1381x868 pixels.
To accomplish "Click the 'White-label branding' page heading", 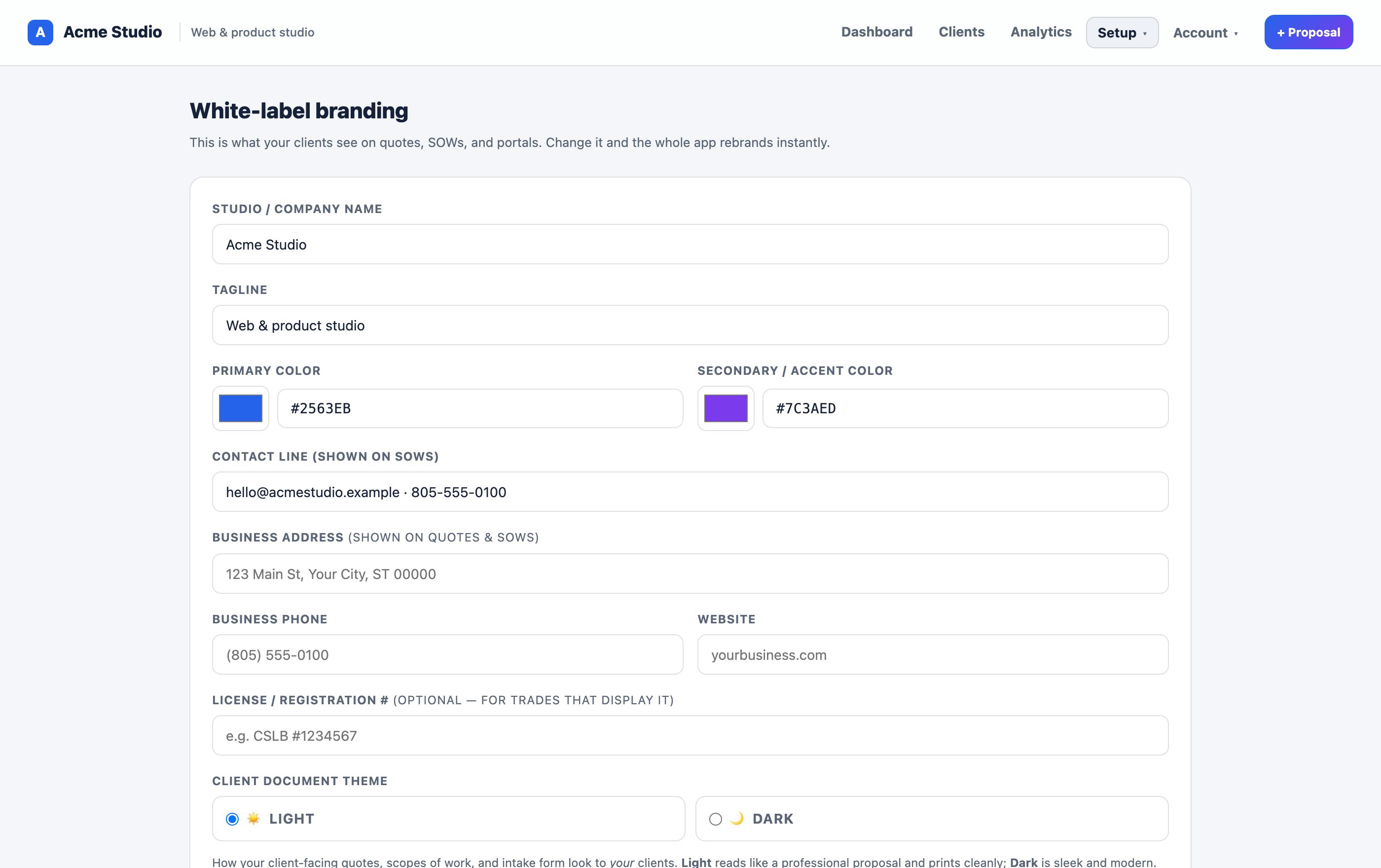I will pyautogui.click(x=299, y=110).
